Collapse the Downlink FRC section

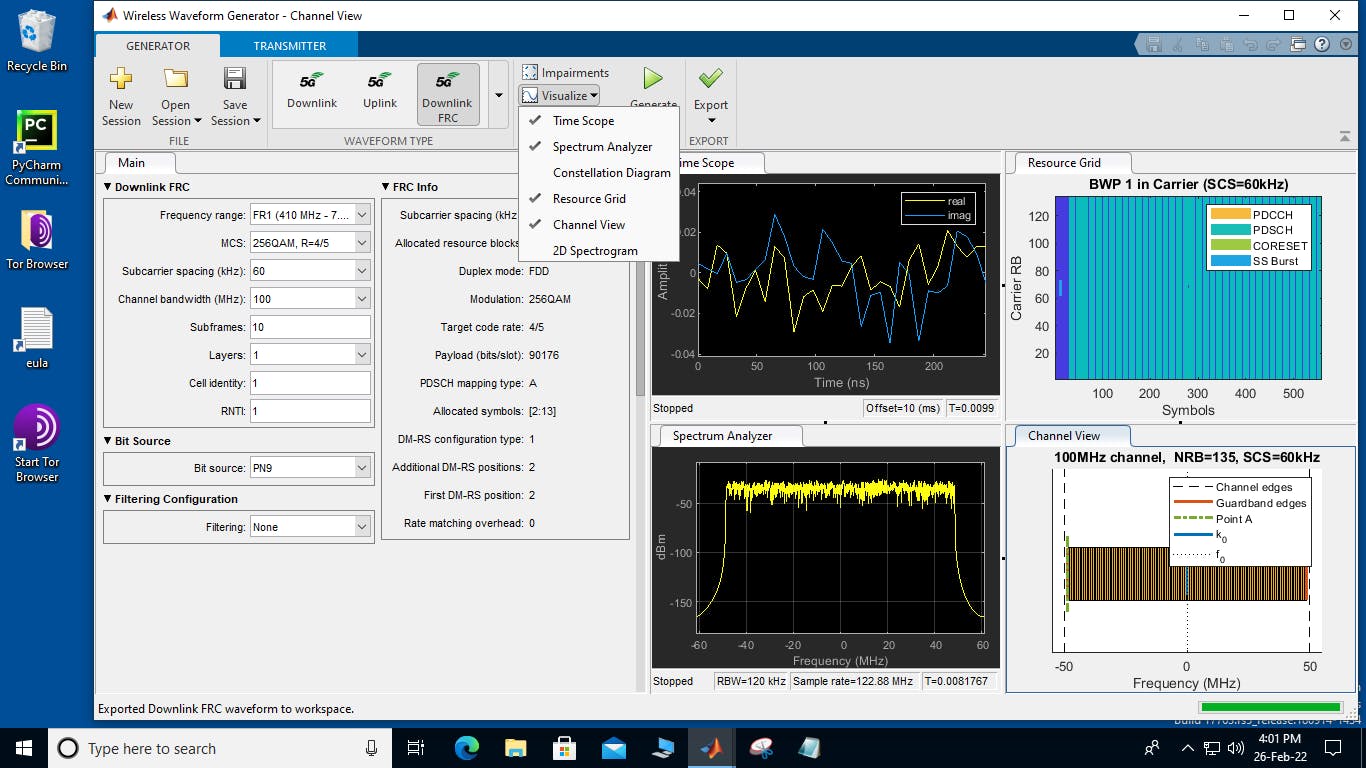point(108,187)
